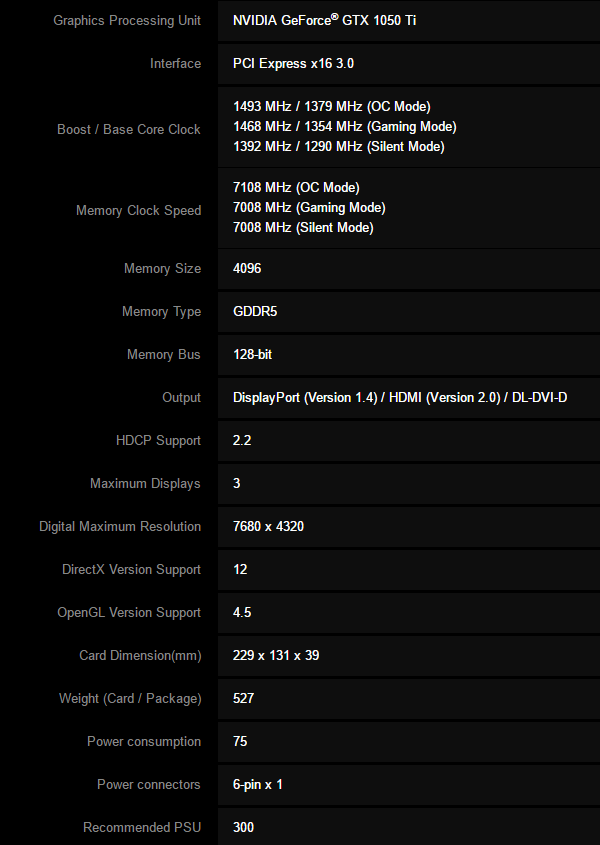600x845 pixels.
Task: Click the '4096' memory size value
Action: (247, 268)
